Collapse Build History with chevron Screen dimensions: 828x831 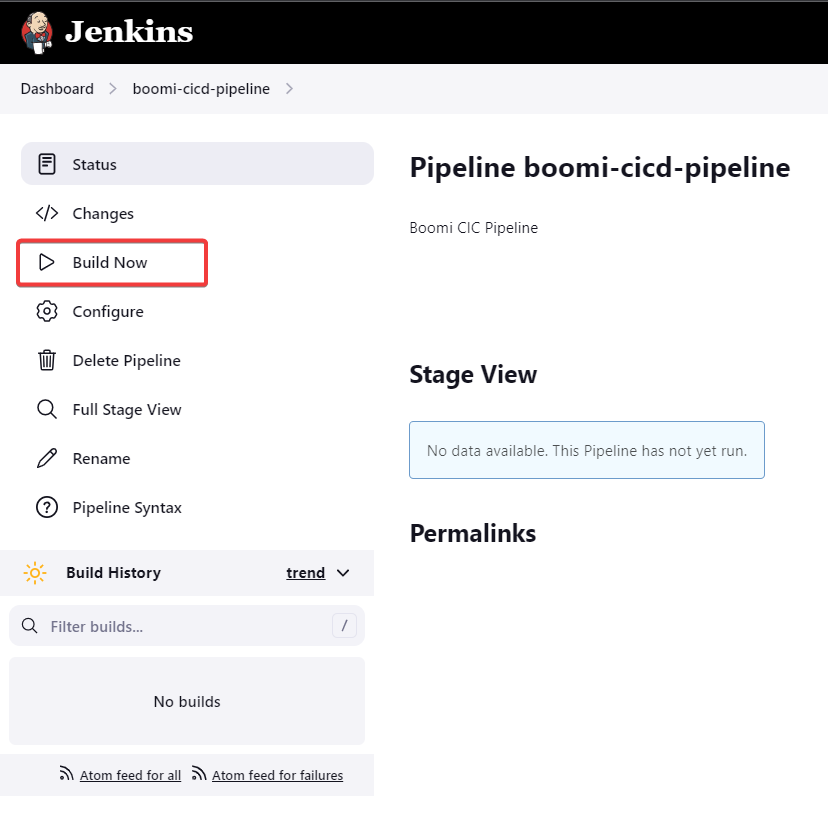[x=343, y=573]
